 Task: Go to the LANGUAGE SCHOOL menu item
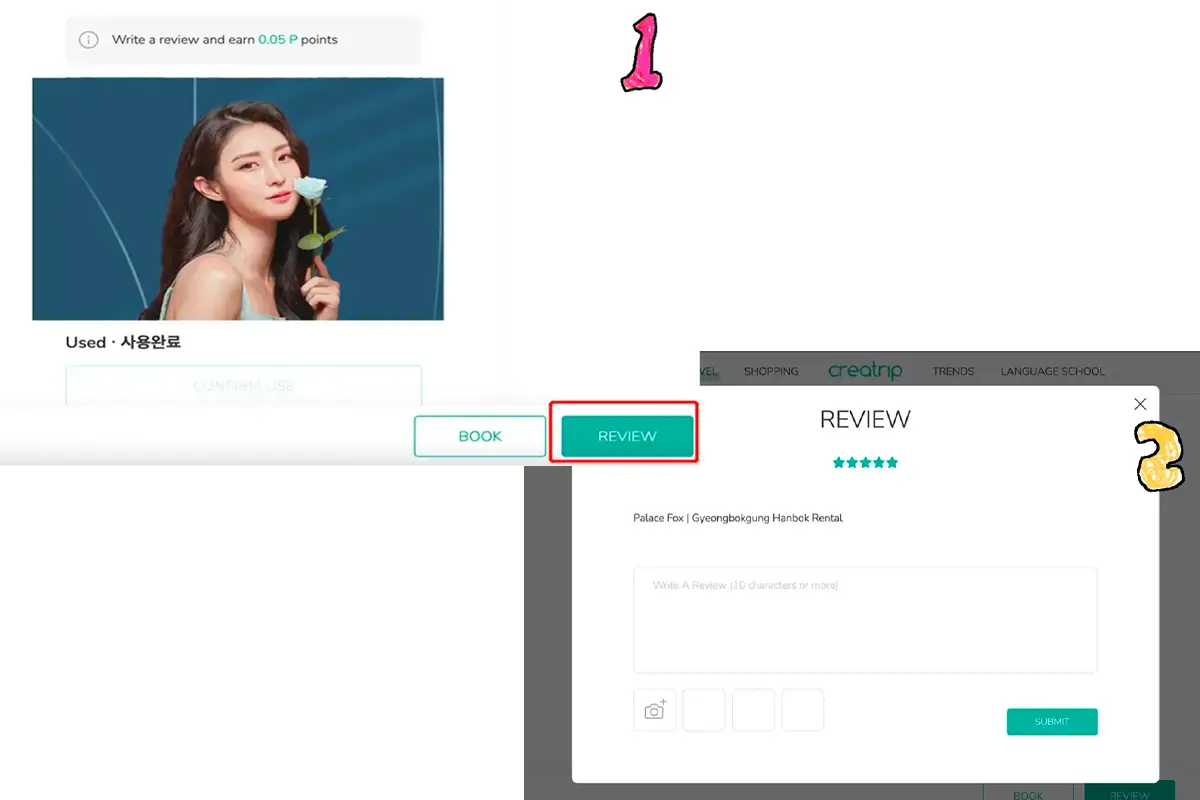(x=1052, y=371)
